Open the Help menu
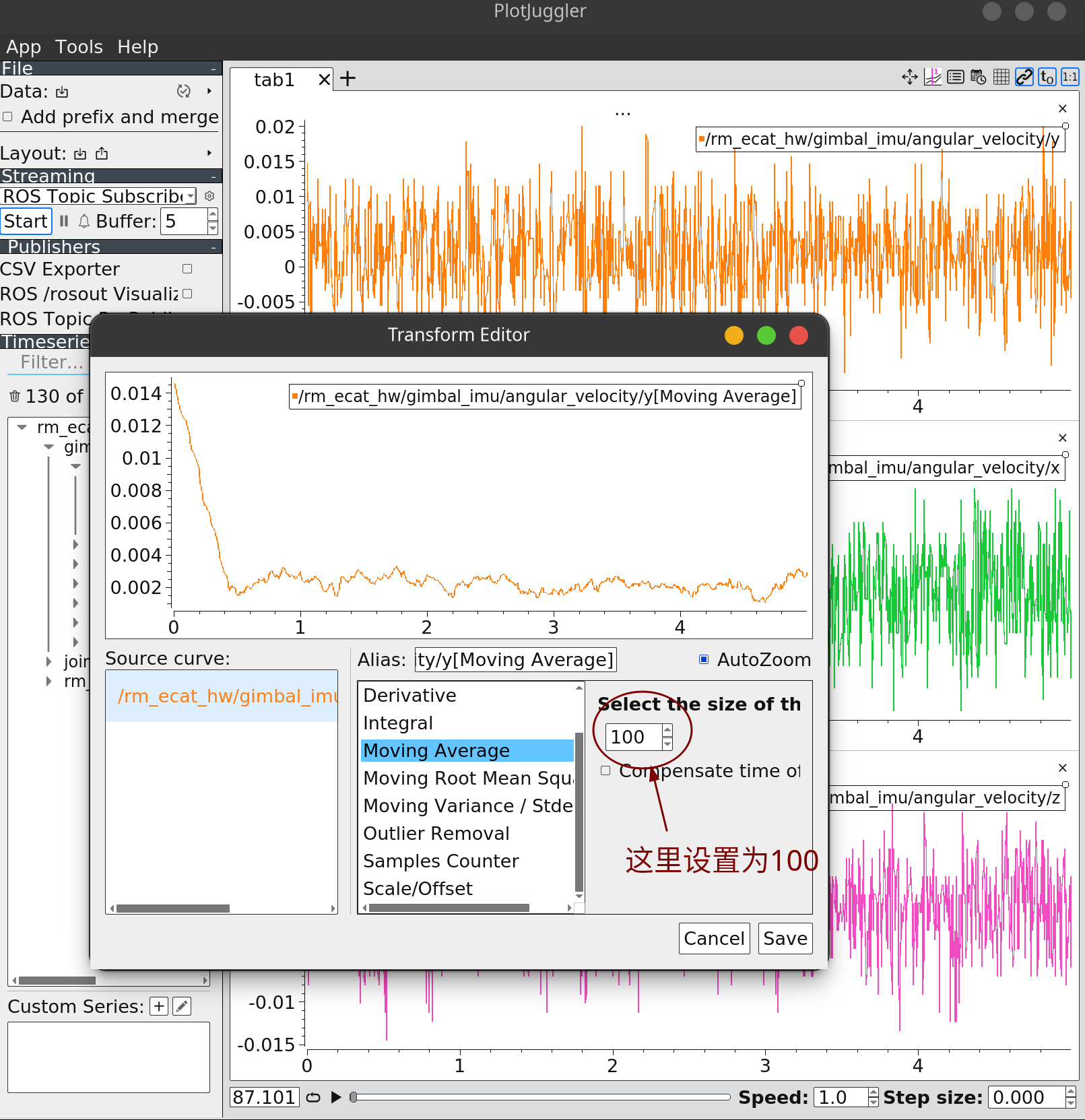 pyautogui.click(x=137, y=47)
